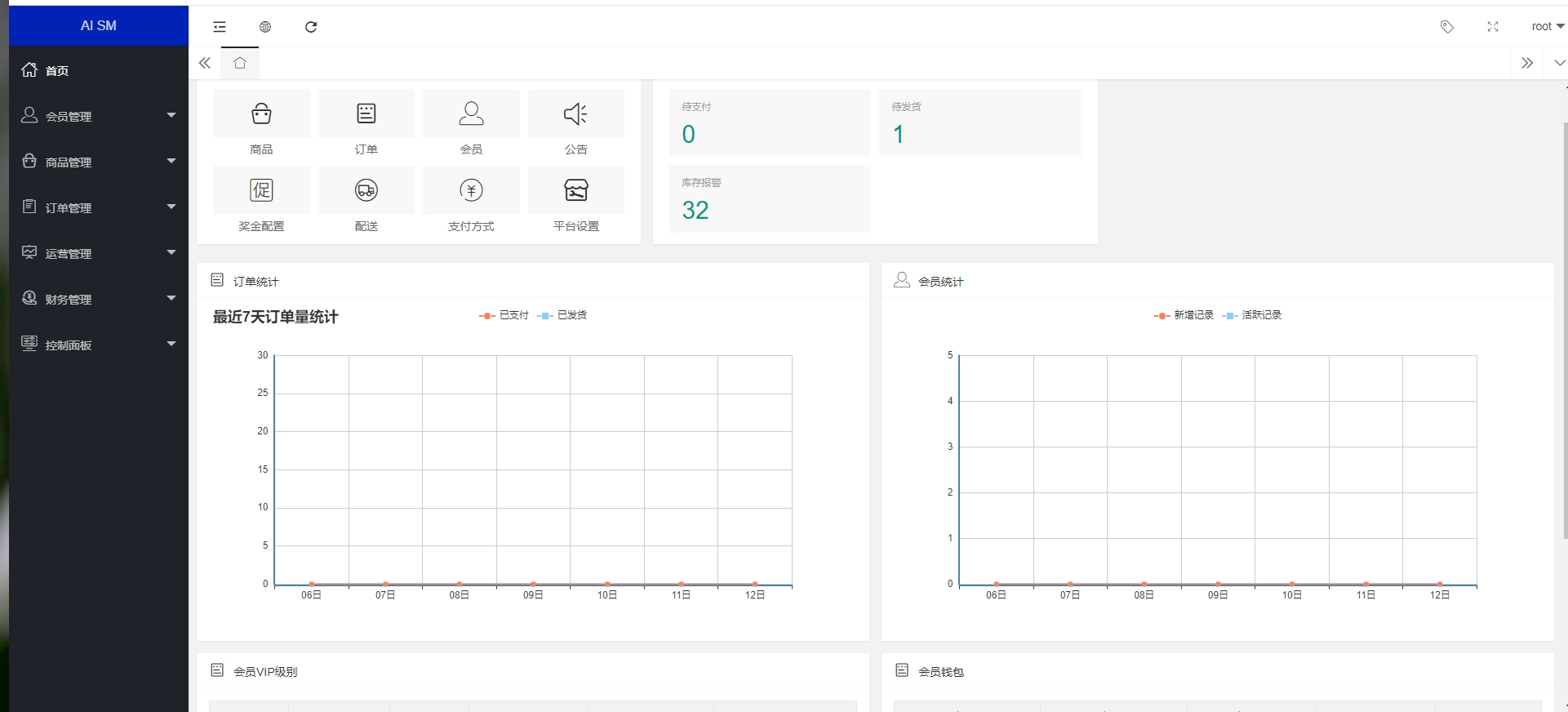The width and height of the screenshot is (1568, 712).
Task: Expand the 订单管理 sidebar menu
Action: pyautogui.click(x=98, y=207)
